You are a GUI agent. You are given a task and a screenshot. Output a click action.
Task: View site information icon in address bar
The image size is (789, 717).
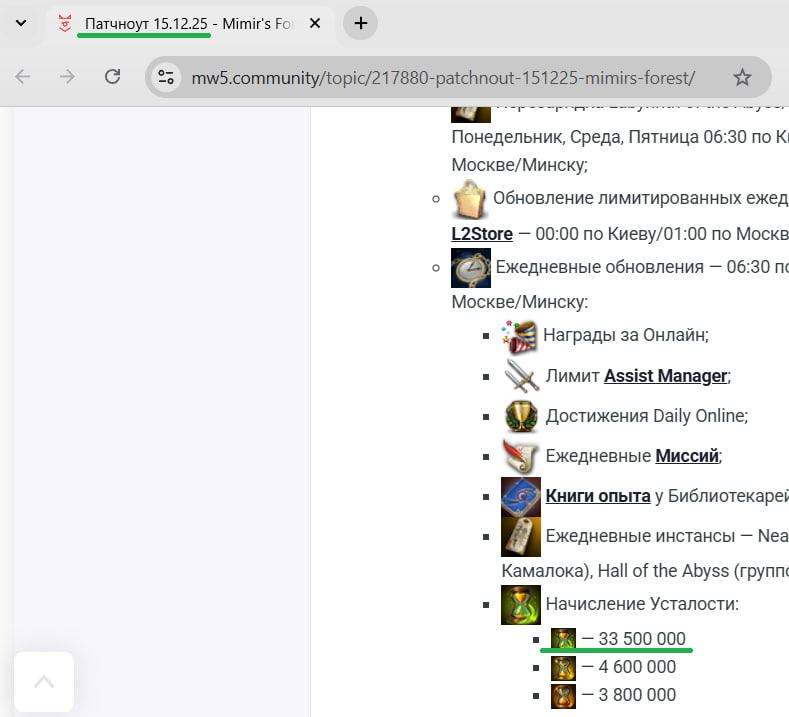point(166,77)
